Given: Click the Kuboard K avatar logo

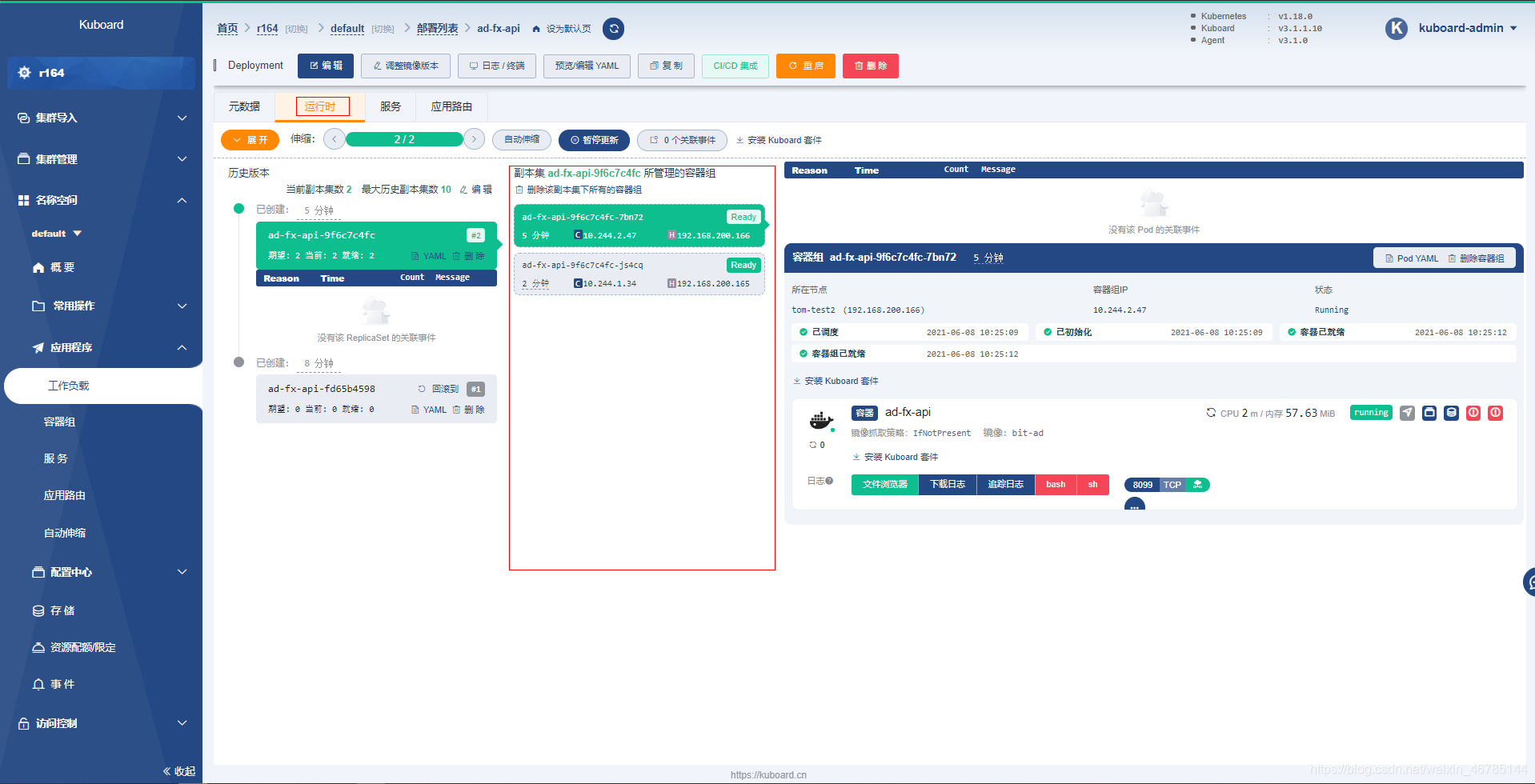Looking at the screenshot, I should coord(1397,28).
